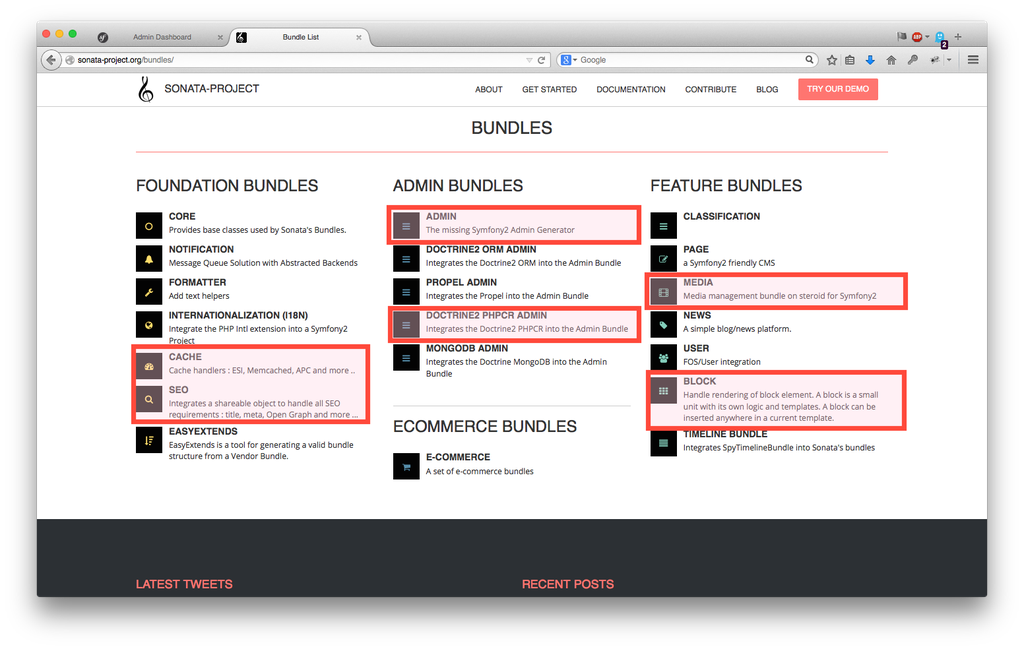
Task: Switch to the Admin Dashboard tab
Action: tap(162, 37)
